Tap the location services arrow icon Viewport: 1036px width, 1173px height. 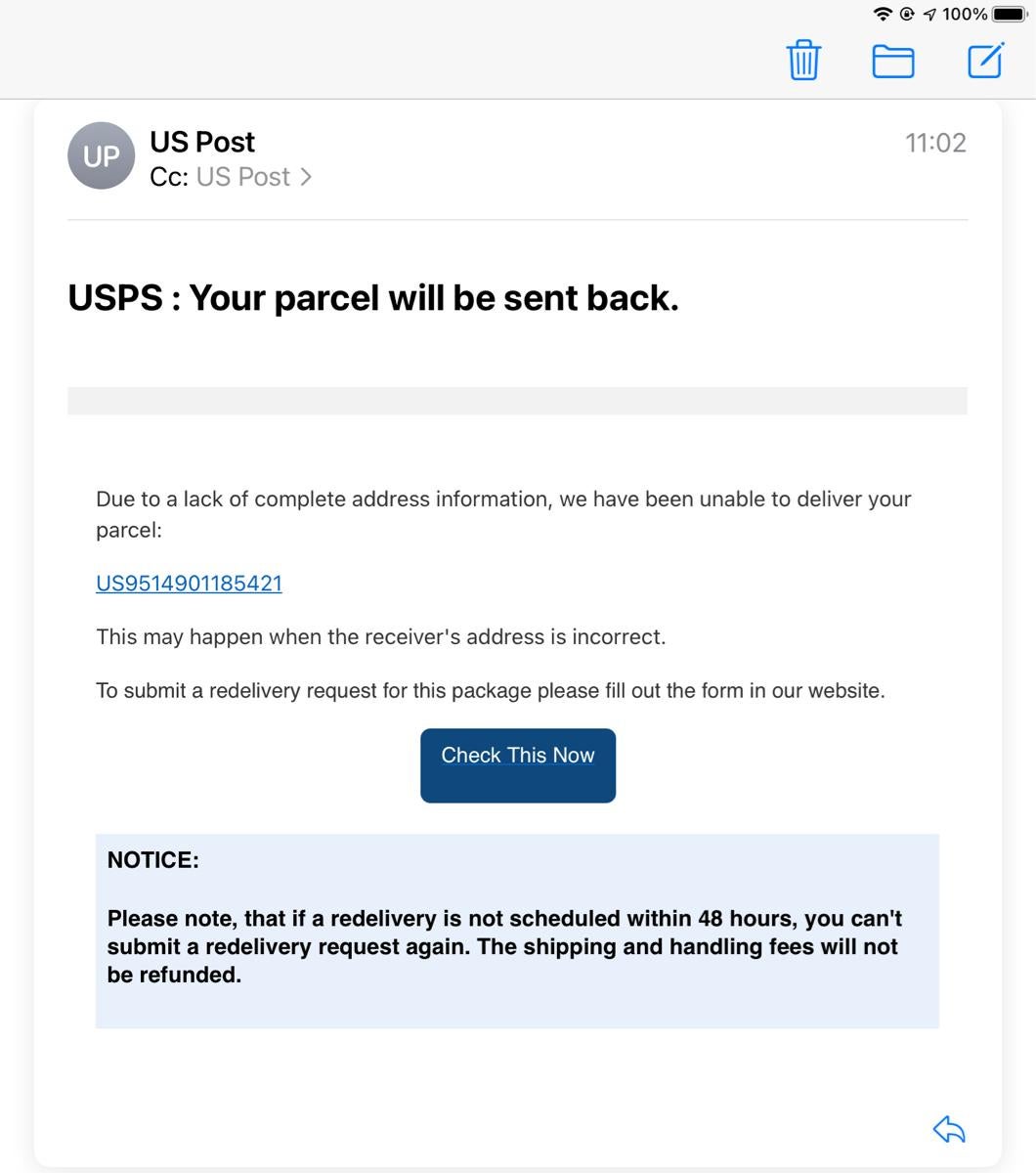coord(929,14)
